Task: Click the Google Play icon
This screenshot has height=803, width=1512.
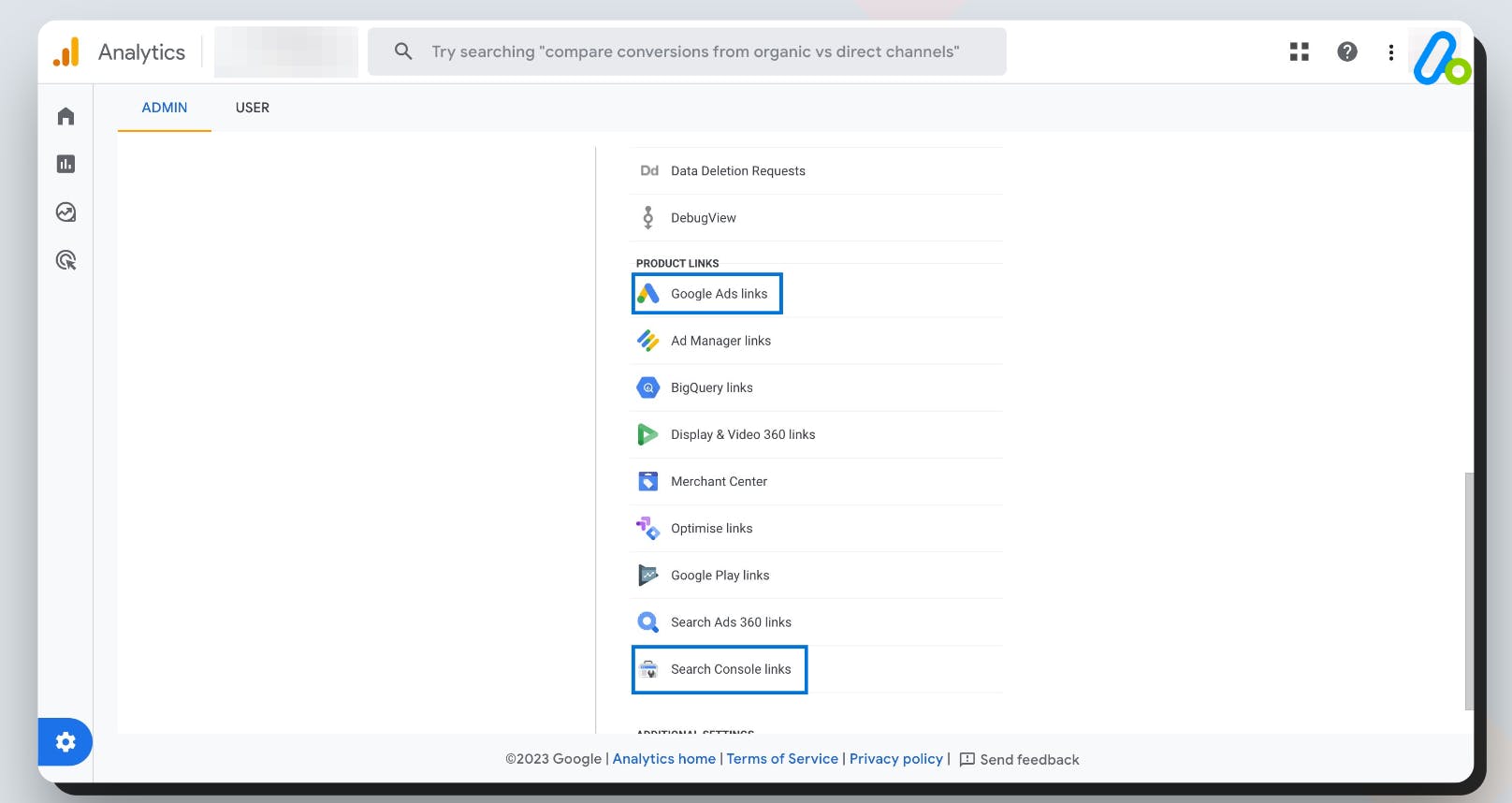Action: pos(648,575)
